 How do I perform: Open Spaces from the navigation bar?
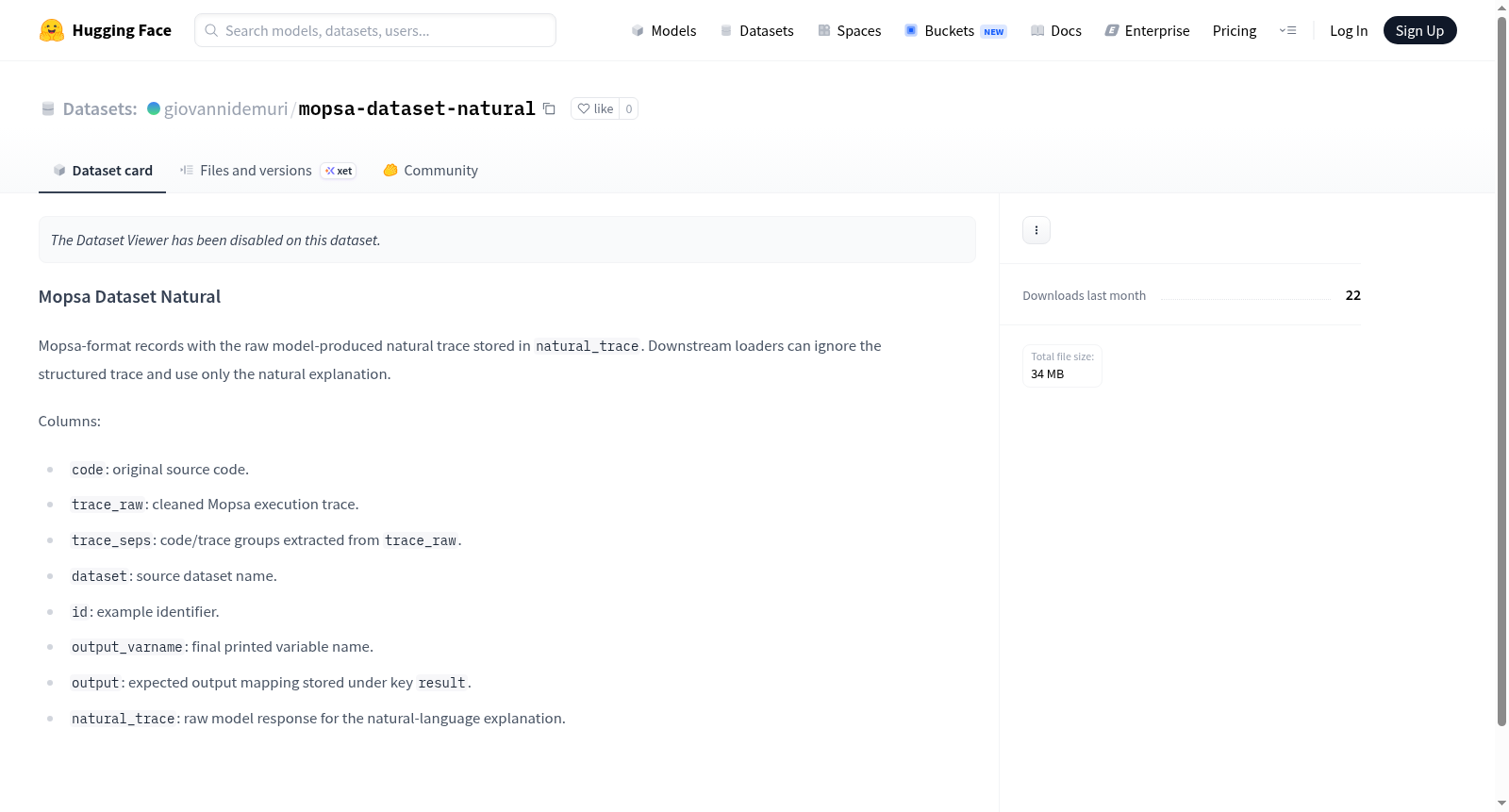850,30
